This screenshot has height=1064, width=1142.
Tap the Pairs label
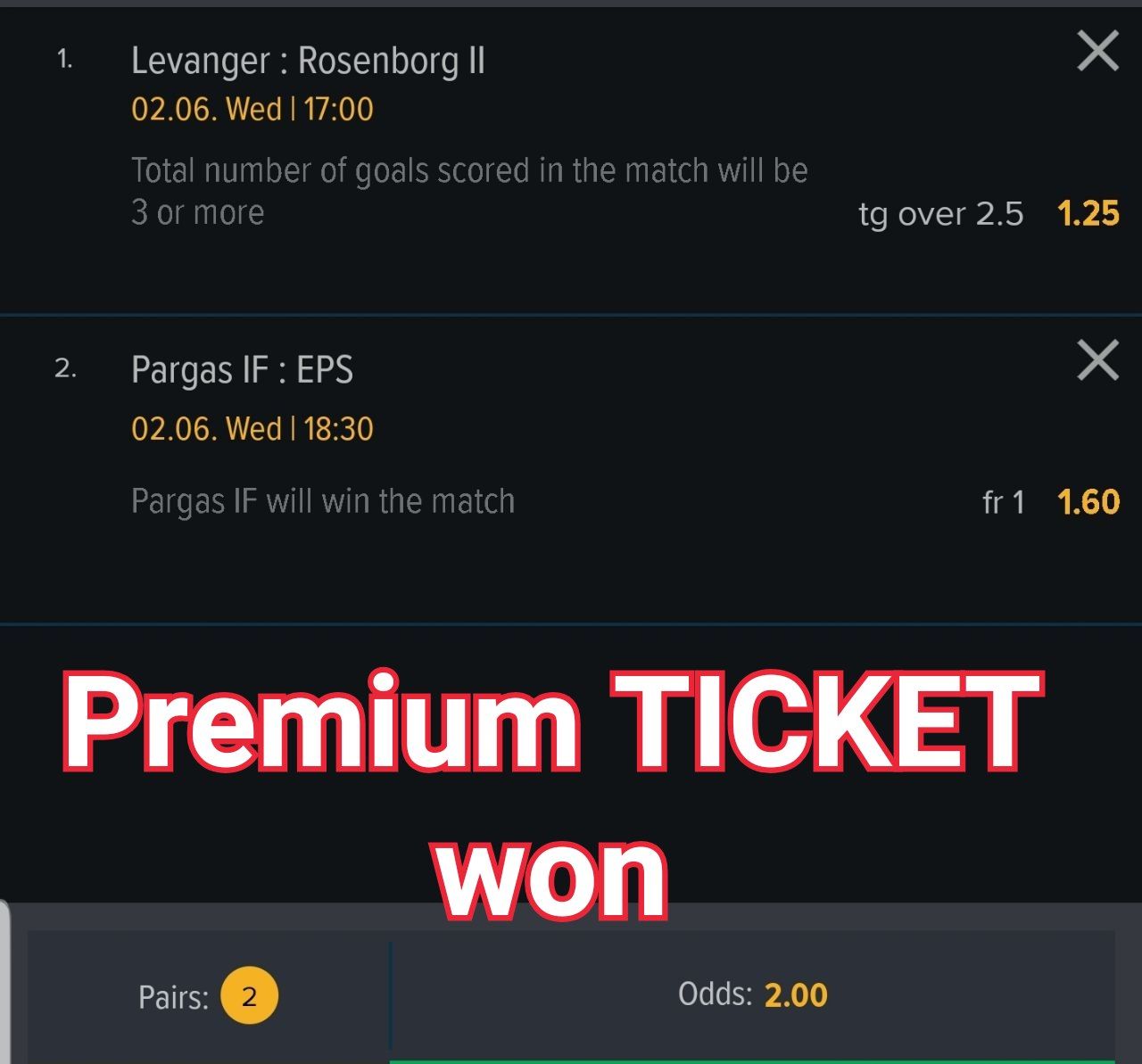pos(173,997)
